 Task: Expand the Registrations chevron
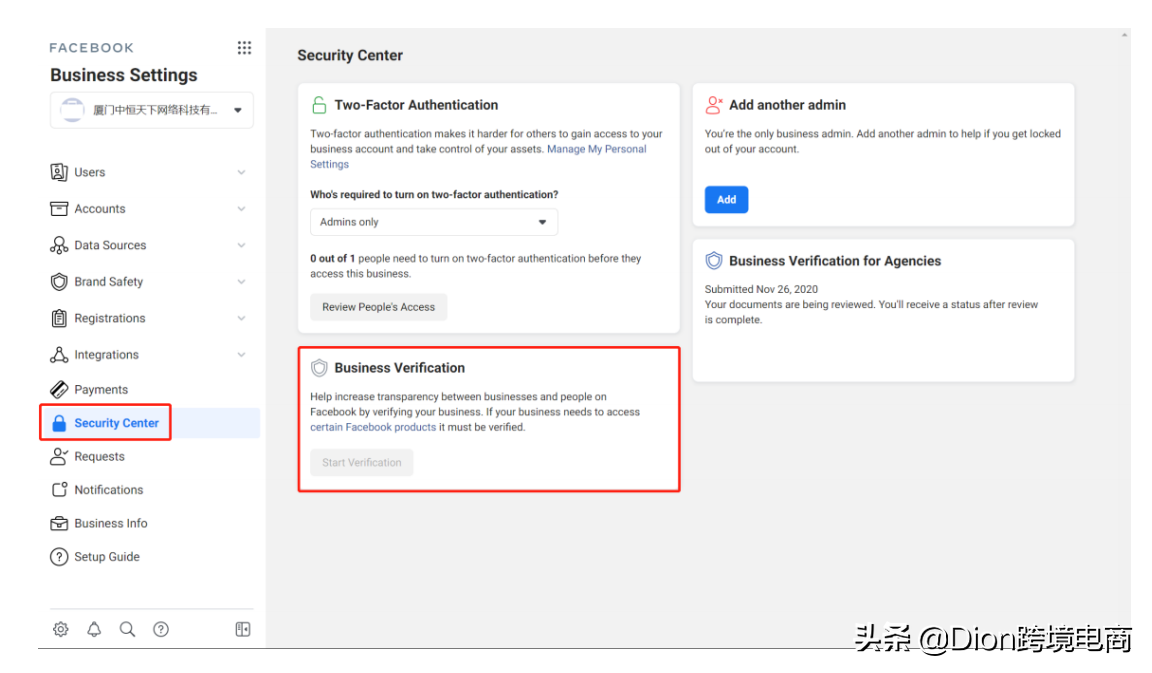click(241, 318)
